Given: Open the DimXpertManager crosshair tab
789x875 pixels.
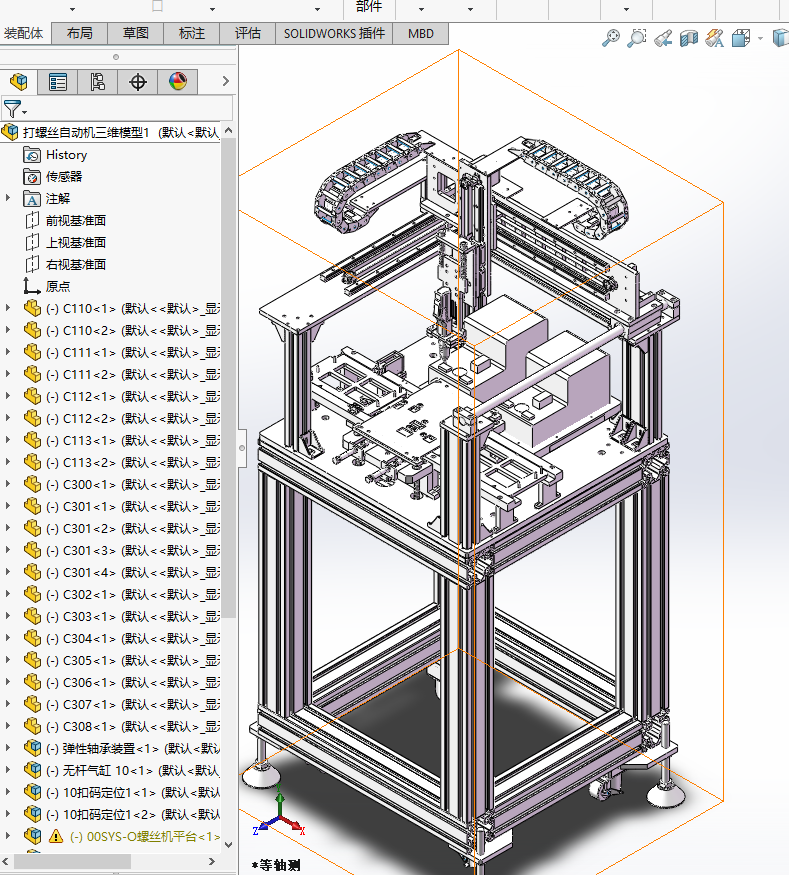Looking at the screenshot, I should [x=138, y=82].
